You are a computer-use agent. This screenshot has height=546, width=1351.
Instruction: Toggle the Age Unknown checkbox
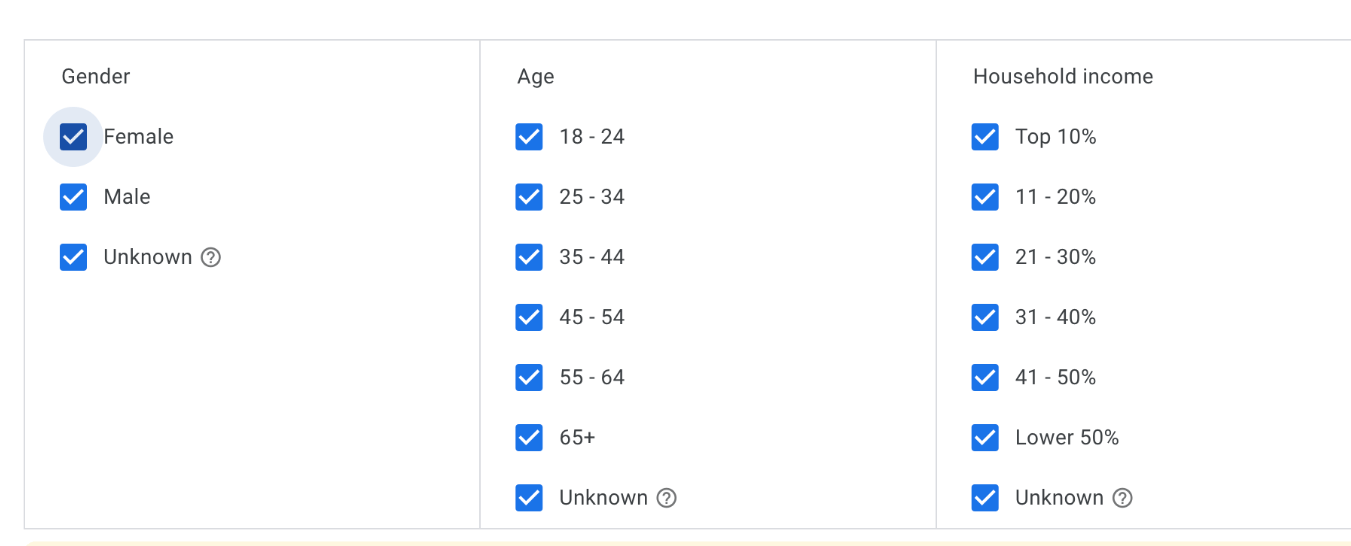click(x=529, y=497)
